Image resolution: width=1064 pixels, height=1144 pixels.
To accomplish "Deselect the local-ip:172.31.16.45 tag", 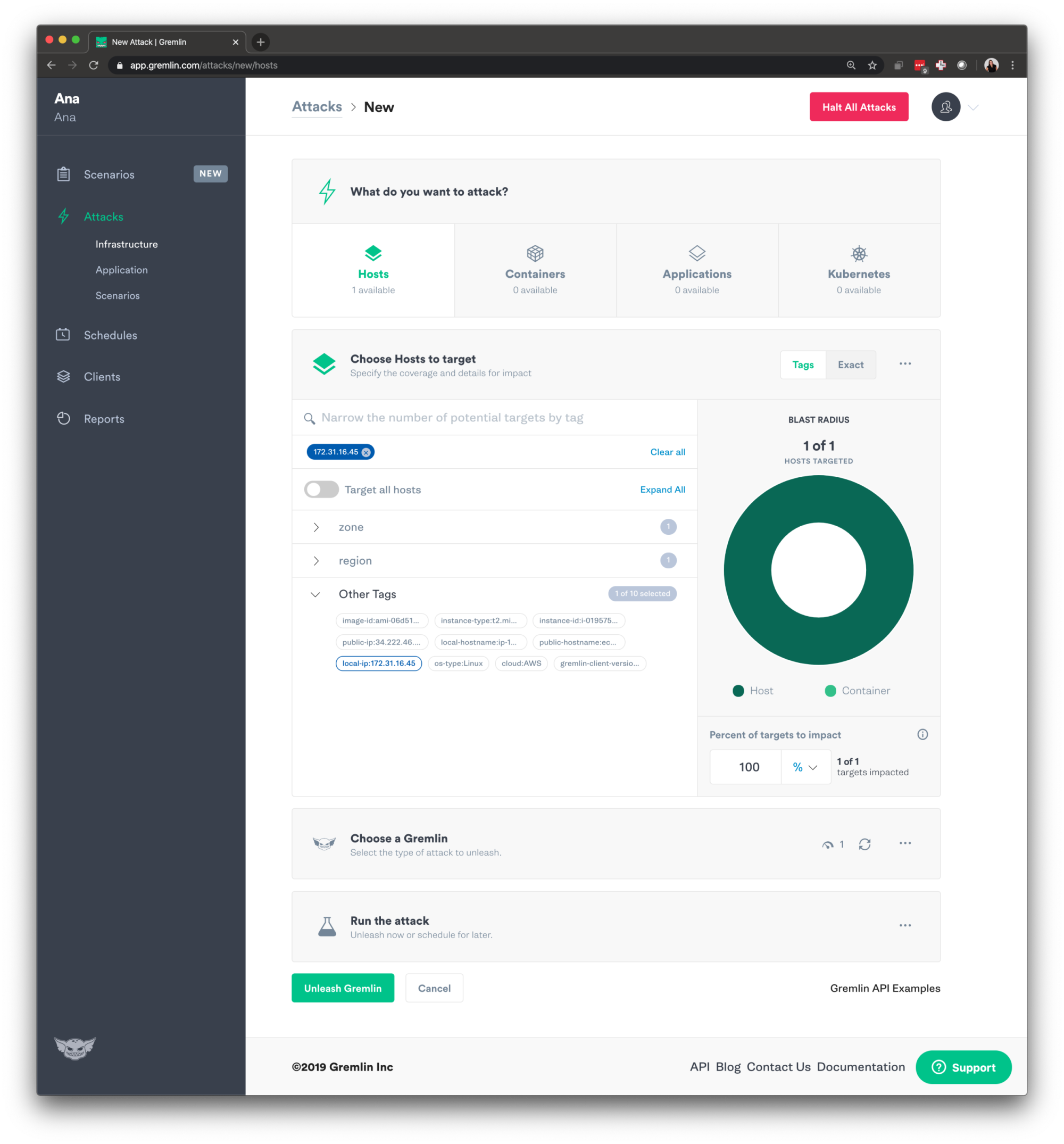I will 379,664.
